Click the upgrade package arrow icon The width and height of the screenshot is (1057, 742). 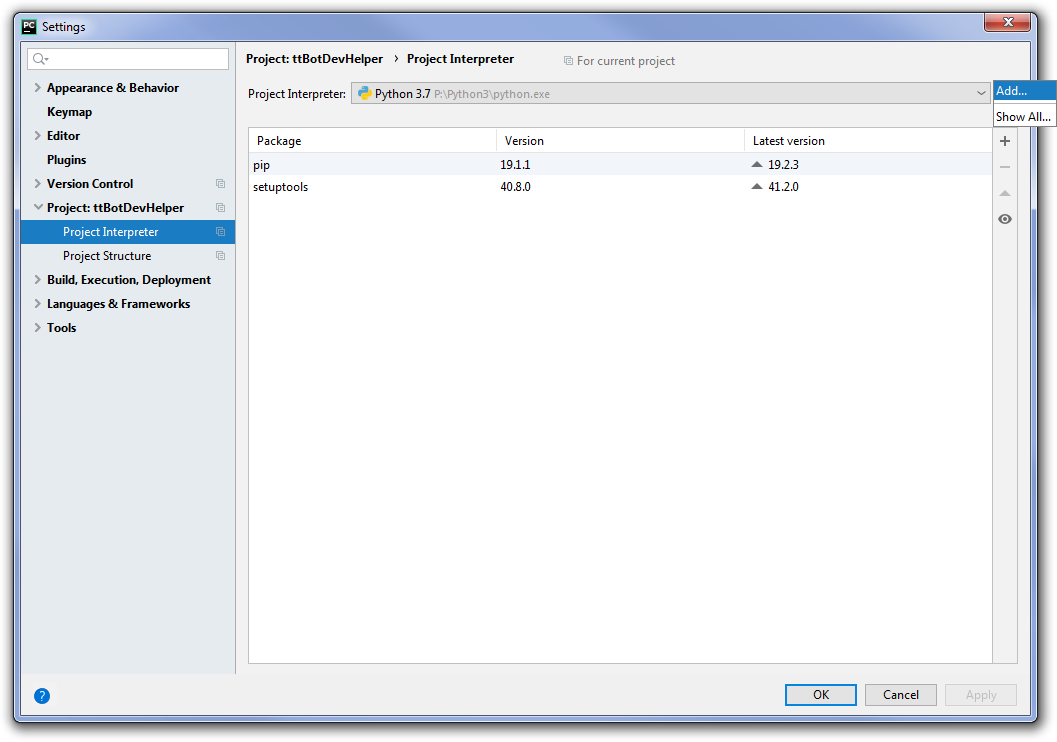pos(1004,193)
